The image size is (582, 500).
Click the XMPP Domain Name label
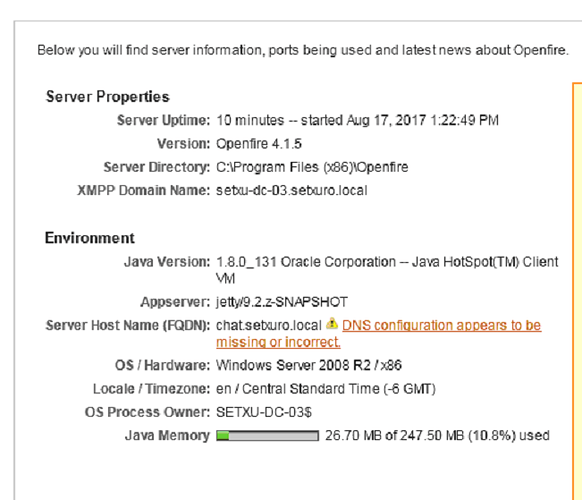pos(143,191)
